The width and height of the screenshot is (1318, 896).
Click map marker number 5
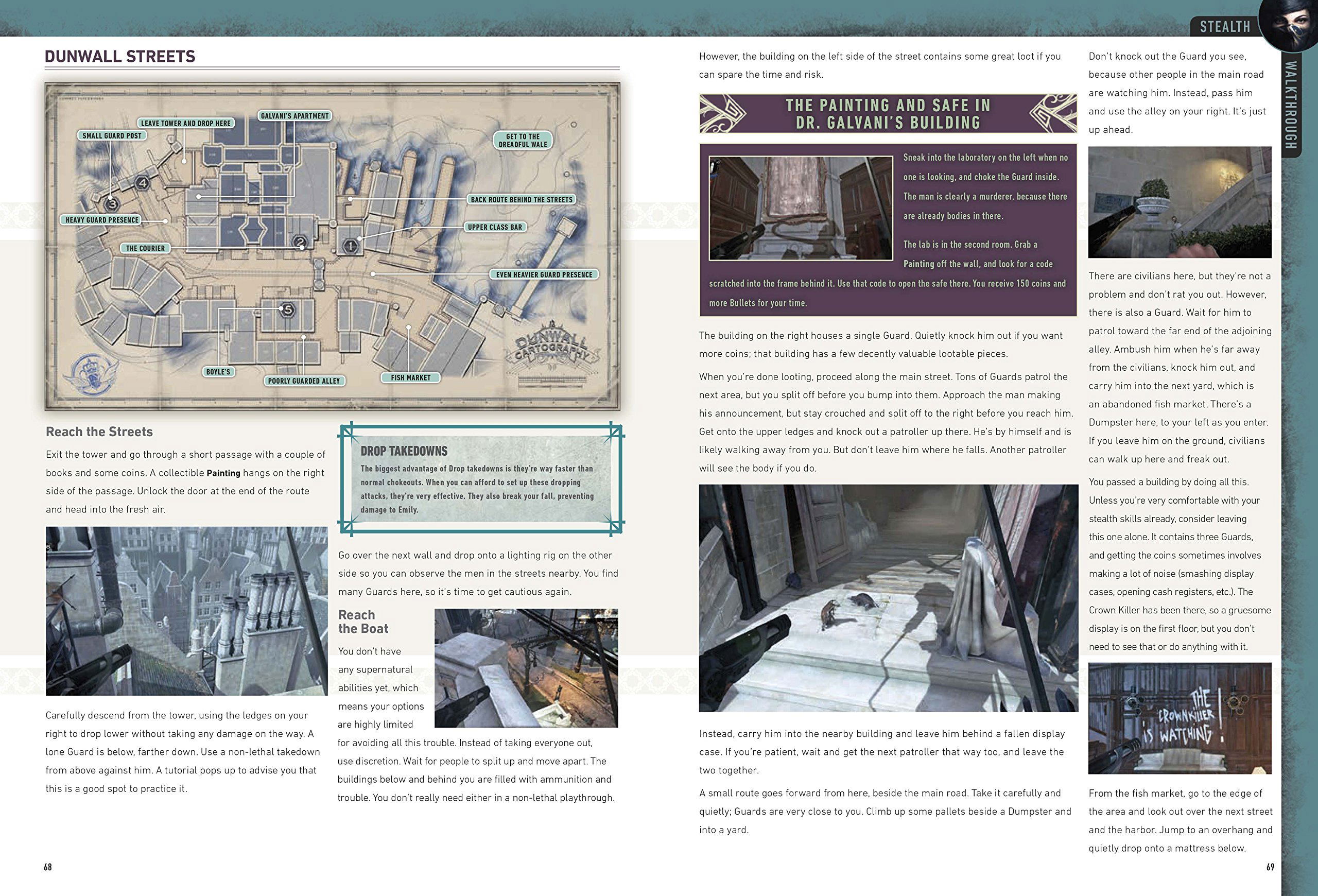[x=287, y=309]
